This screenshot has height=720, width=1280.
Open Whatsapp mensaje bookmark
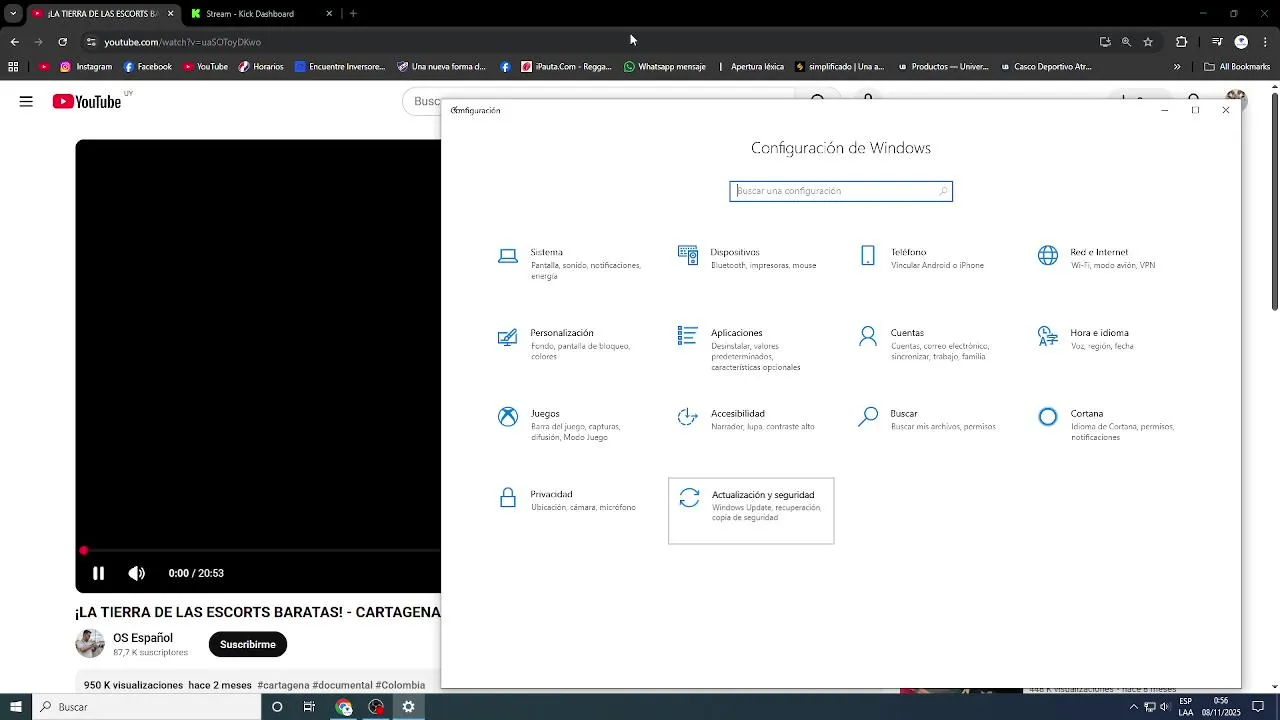(x=665, y=67)
